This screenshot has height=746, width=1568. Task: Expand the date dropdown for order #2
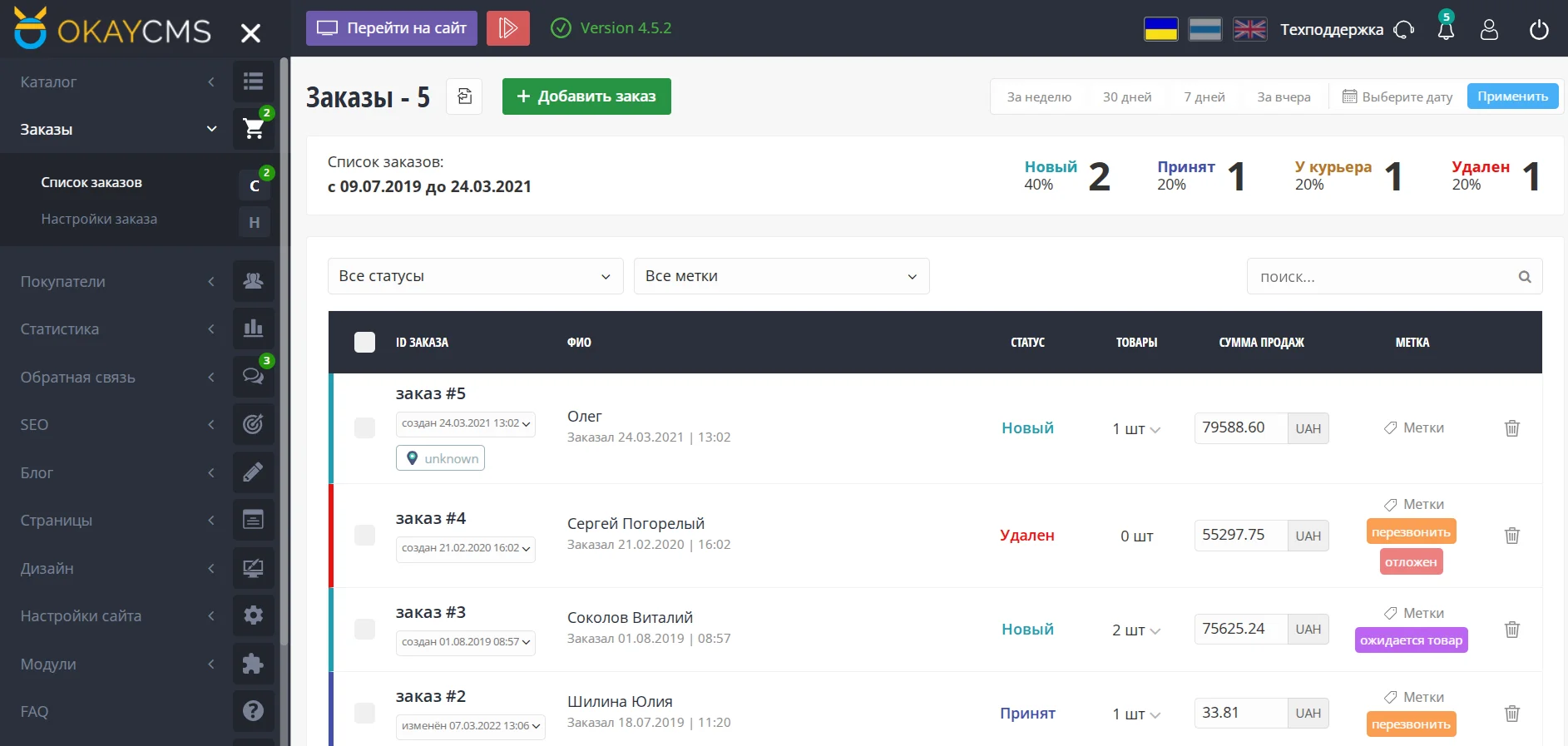pyautogui.click(x=471, y=727)
